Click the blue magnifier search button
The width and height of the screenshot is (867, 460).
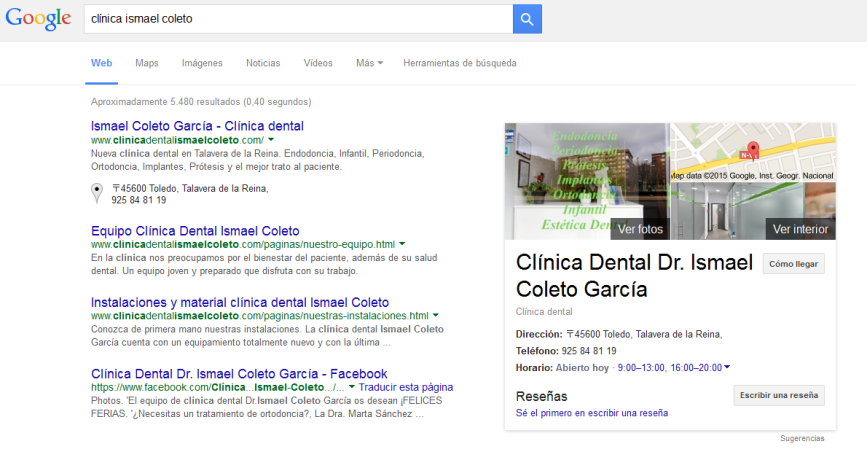[x=527, y=19]
